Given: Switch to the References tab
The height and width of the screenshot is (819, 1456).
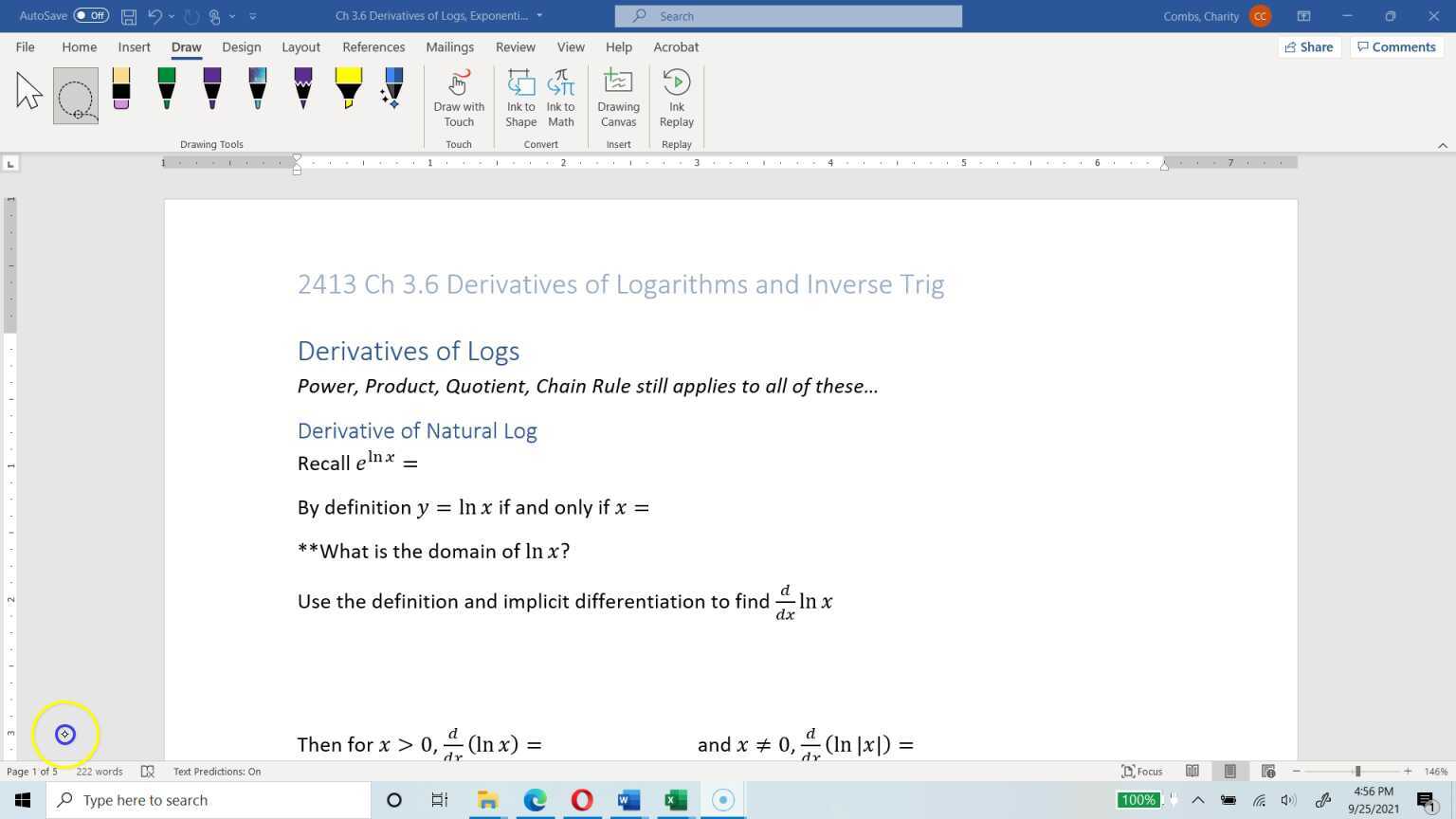Looking at the screenshot, I should (373, 46).
